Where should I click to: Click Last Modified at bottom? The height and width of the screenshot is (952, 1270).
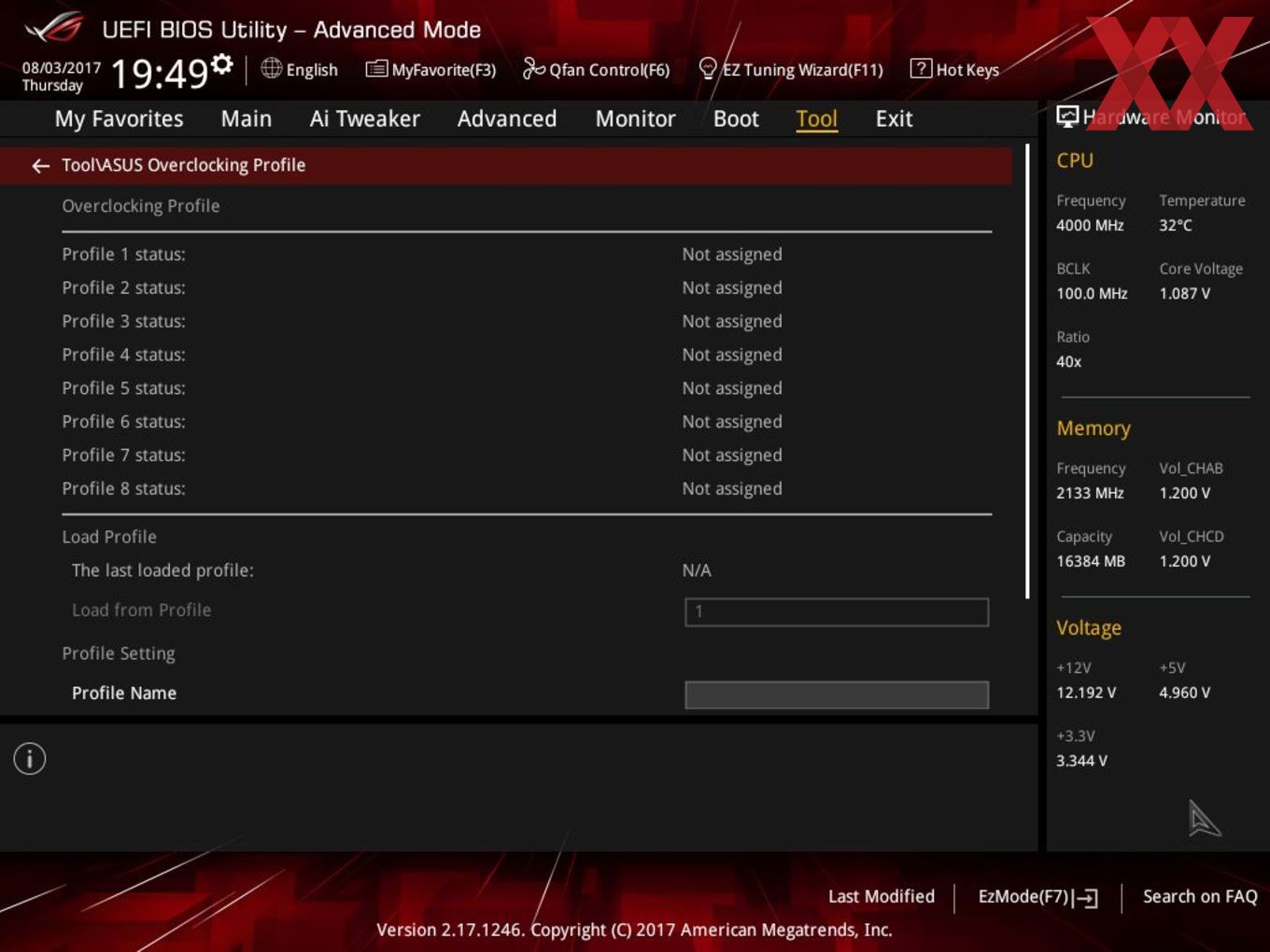[x=882, y=896]
